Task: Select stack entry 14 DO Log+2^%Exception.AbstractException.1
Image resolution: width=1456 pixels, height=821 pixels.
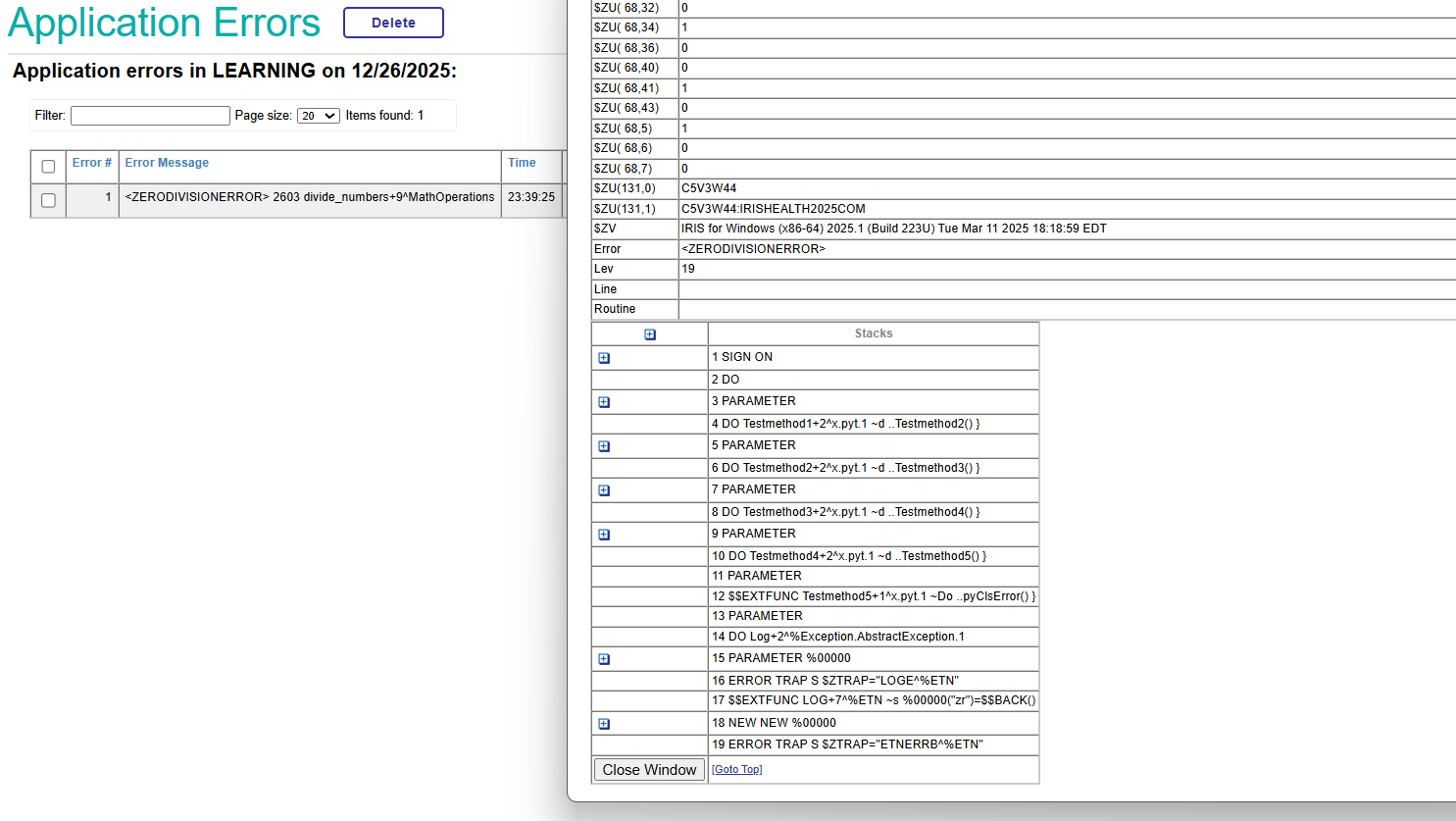Action: click(838, 637)
